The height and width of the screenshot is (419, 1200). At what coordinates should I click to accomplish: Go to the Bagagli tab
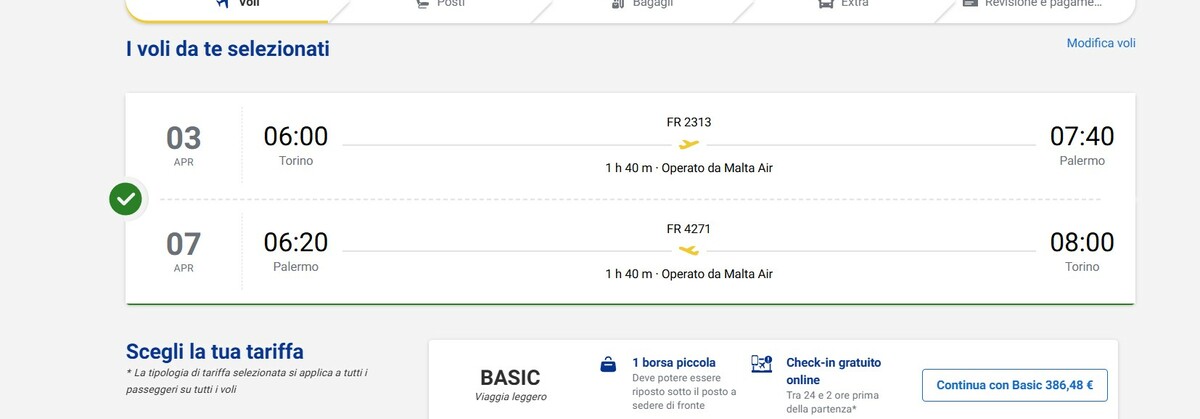[642, 4]
